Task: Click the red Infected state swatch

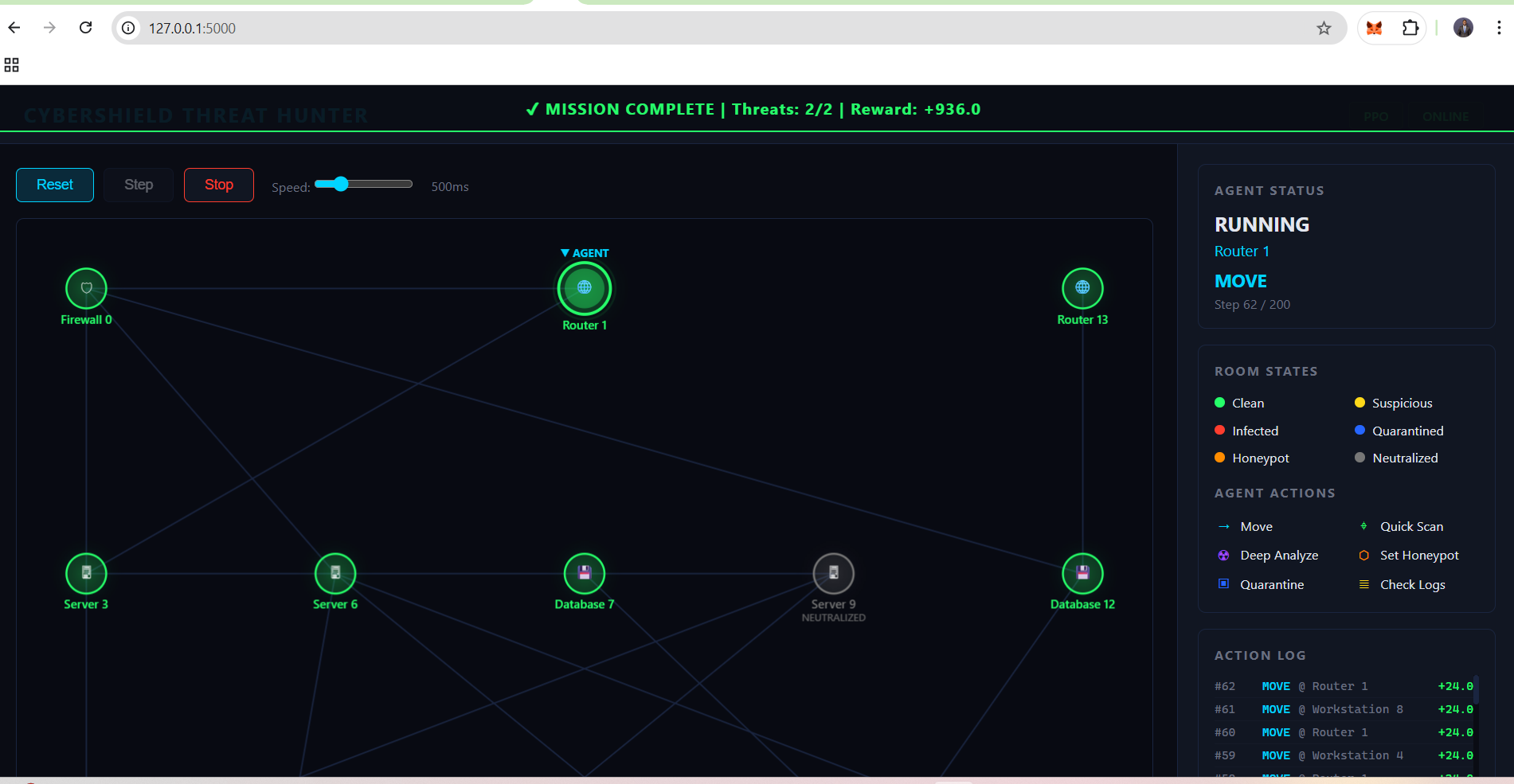Action: pyautogui.click(x=1219, y=431)
